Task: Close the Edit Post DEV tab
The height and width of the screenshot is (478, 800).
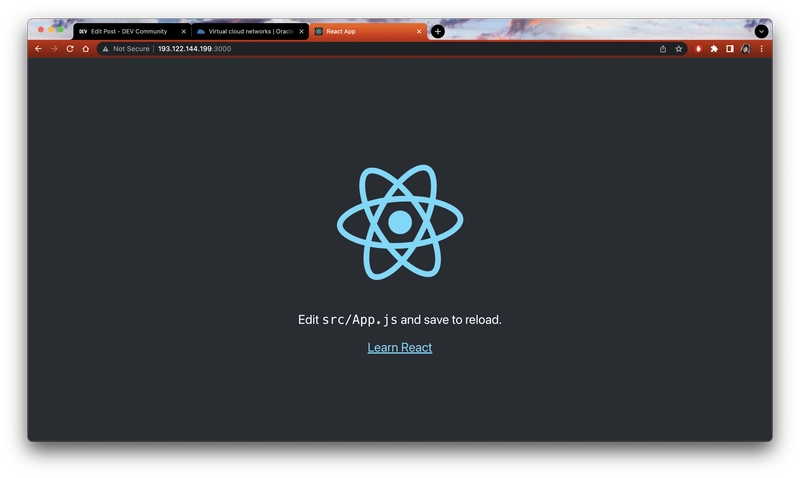Action: coord(184,32)
